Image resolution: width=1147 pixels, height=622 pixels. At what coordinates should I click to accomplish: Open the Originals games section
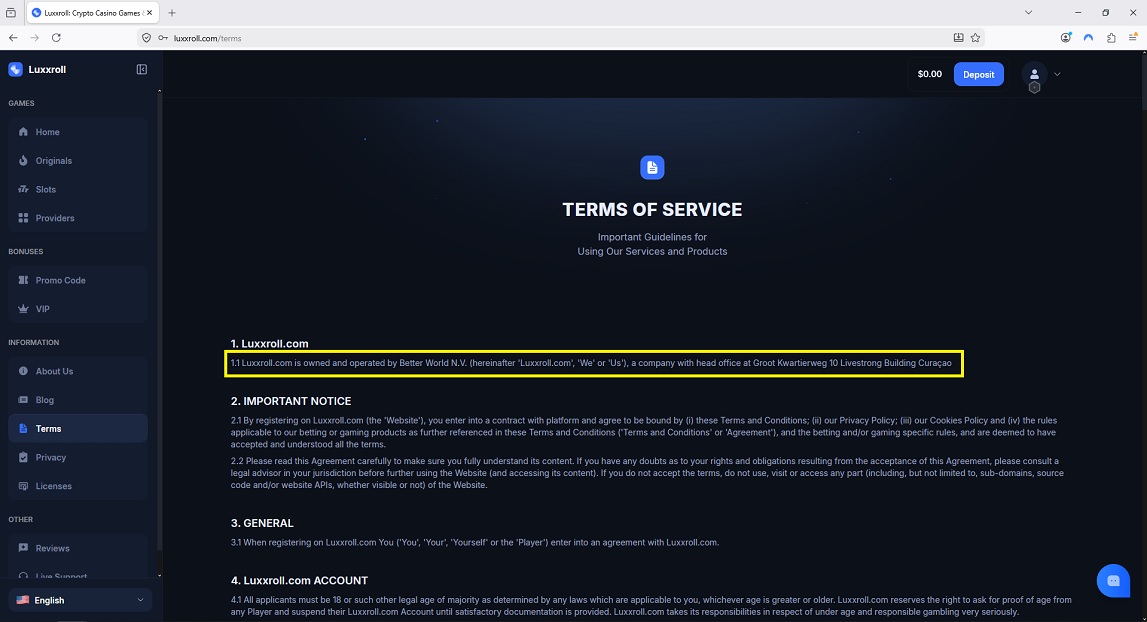(x=78, y=160)
